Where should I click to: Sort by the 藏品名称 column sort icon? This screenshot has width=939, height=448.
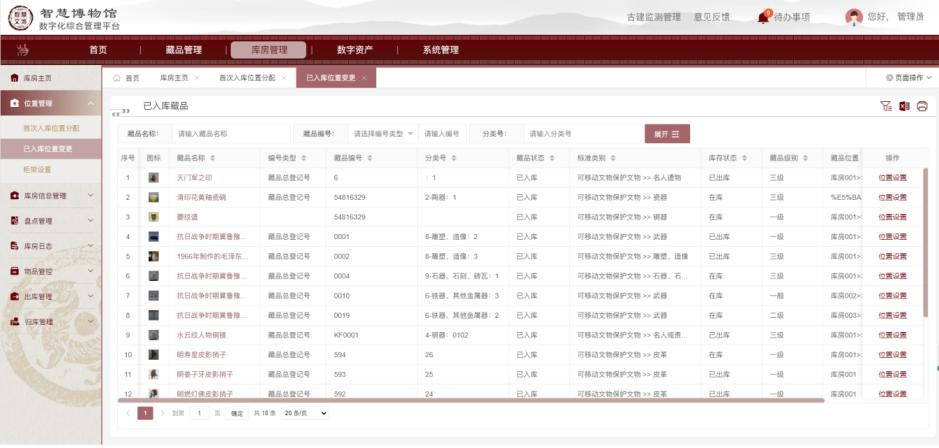pyautogui.click(x=212, y=158)
